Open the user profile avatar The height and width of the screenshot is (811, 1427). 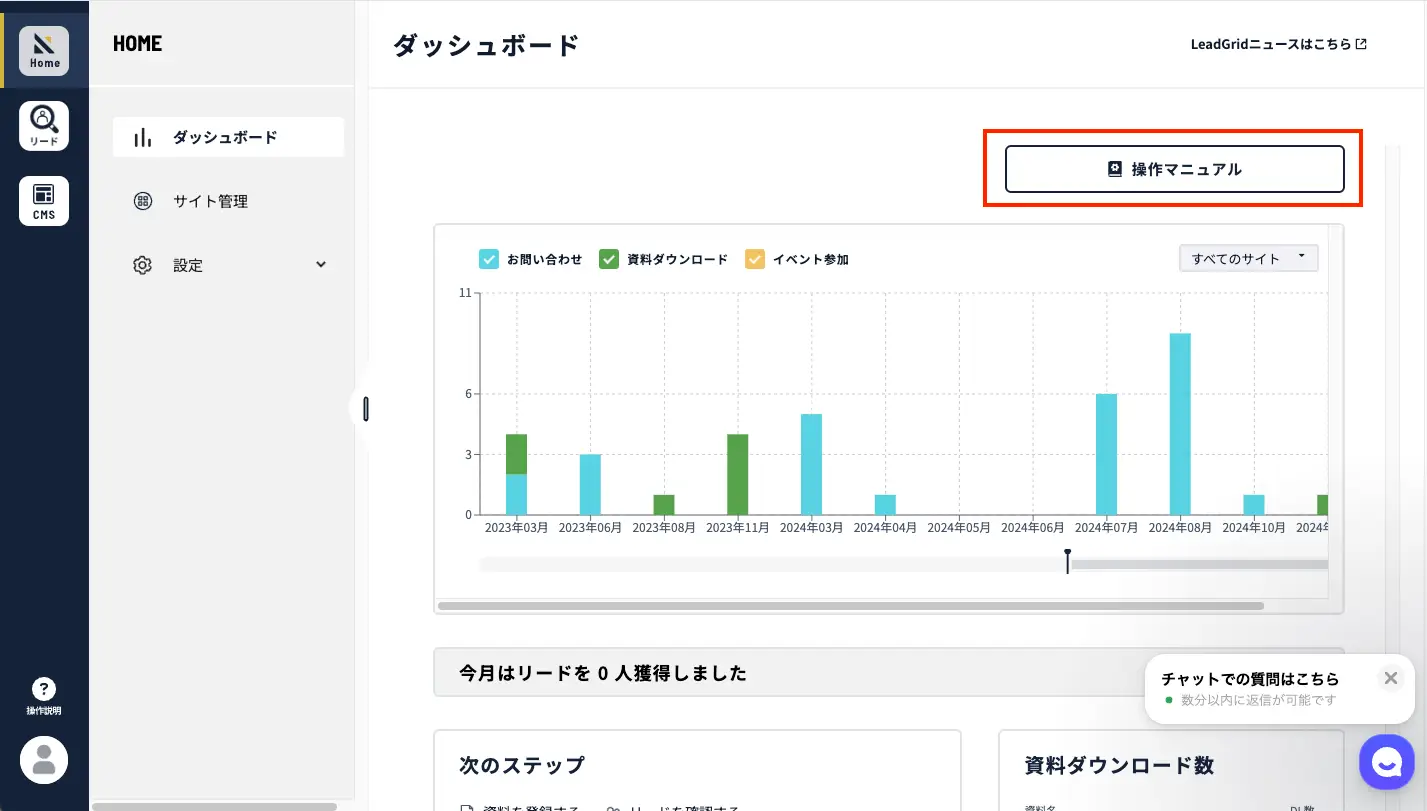pos(44,760)
